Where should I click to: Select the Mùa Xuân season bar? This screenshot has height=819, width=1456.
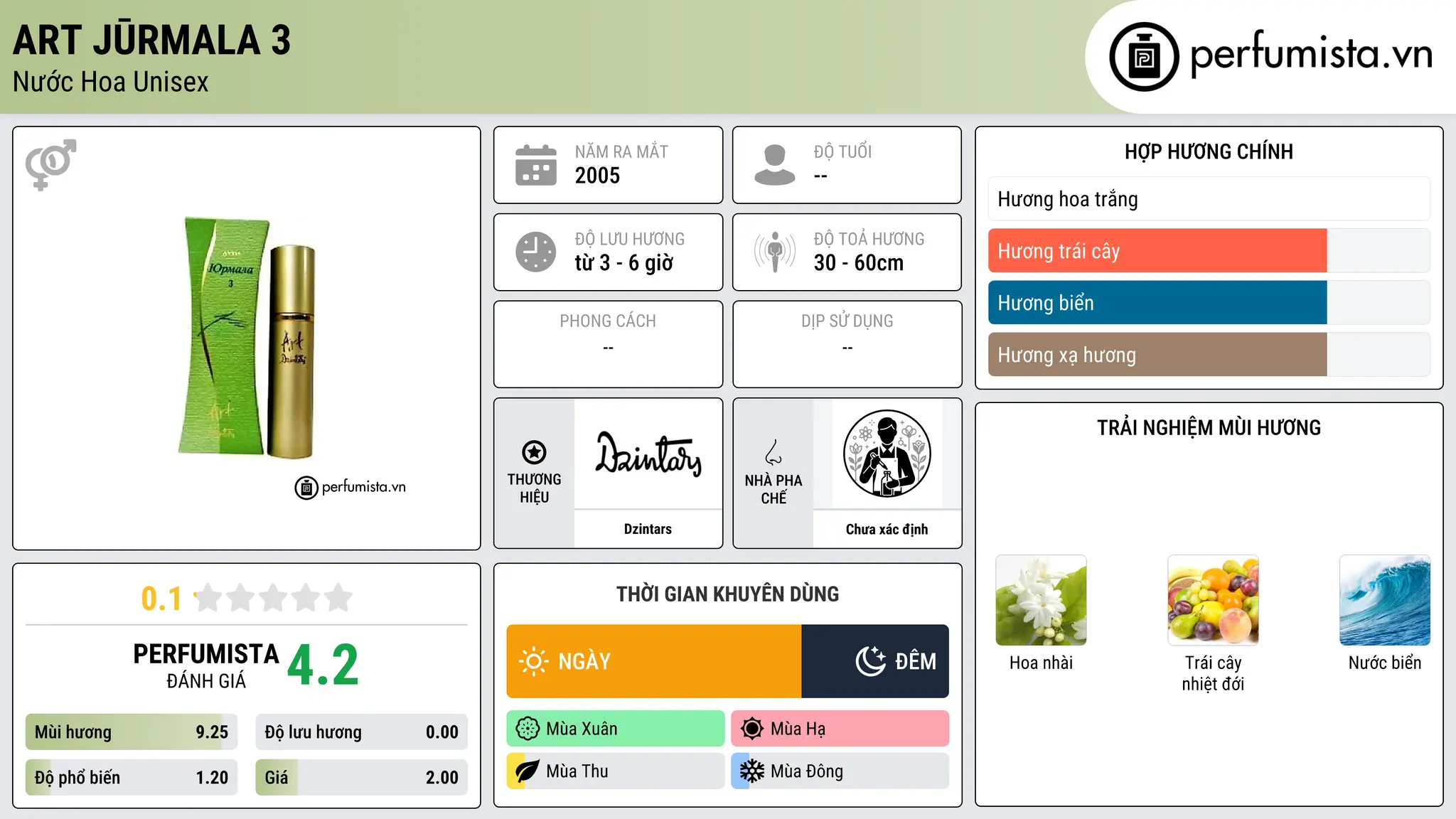(x=616, y=729)
